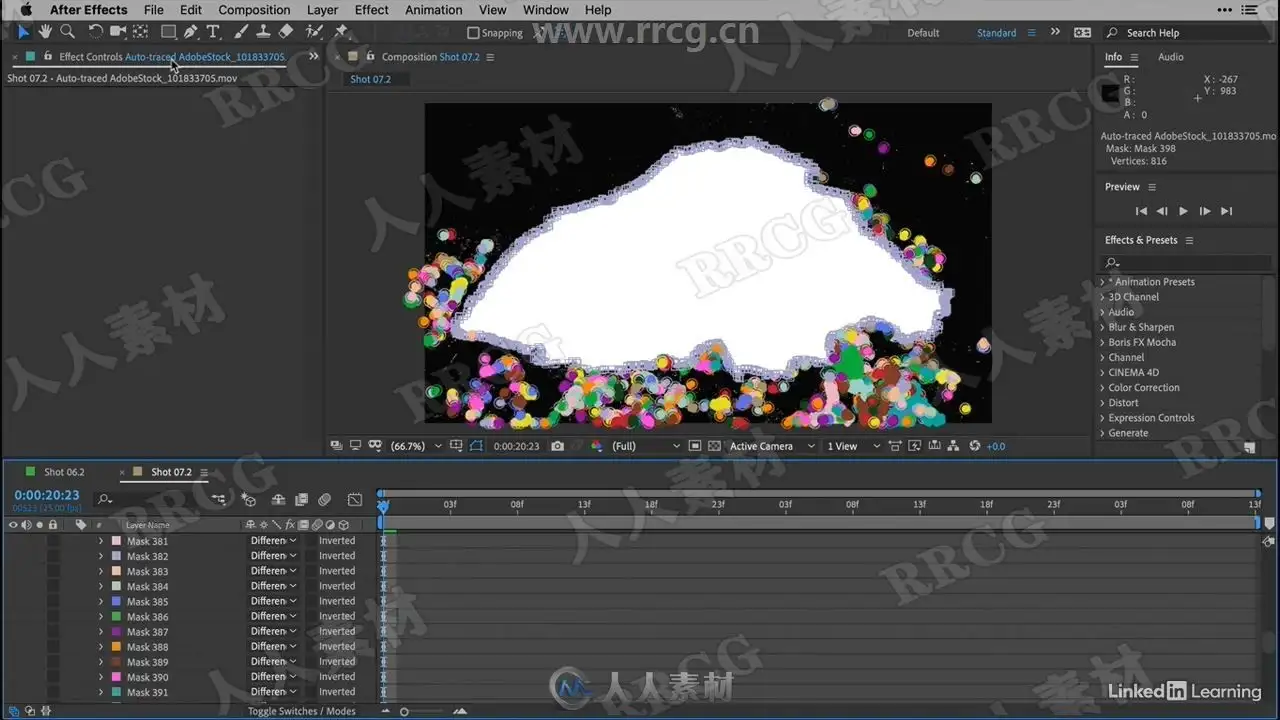Image resolution: width=1280 pixels, height=720 pixels.
Task: Expand the Mask 381 row
Action: 101,541
